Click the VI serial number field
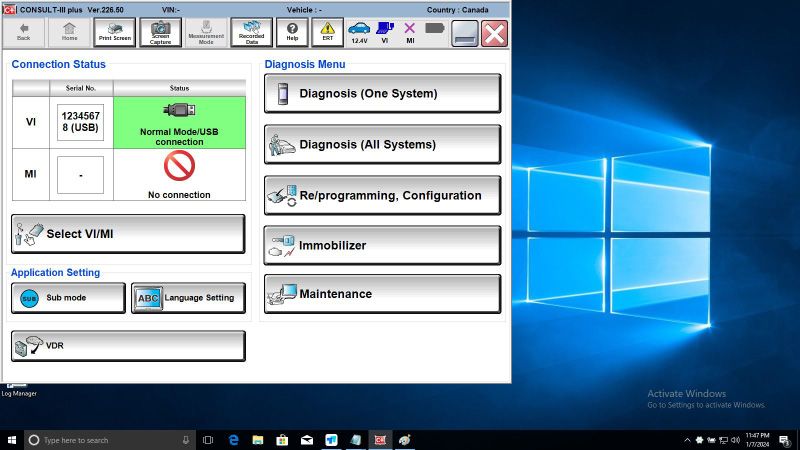This screenshot has width=800, height=450. click(81, 122)
